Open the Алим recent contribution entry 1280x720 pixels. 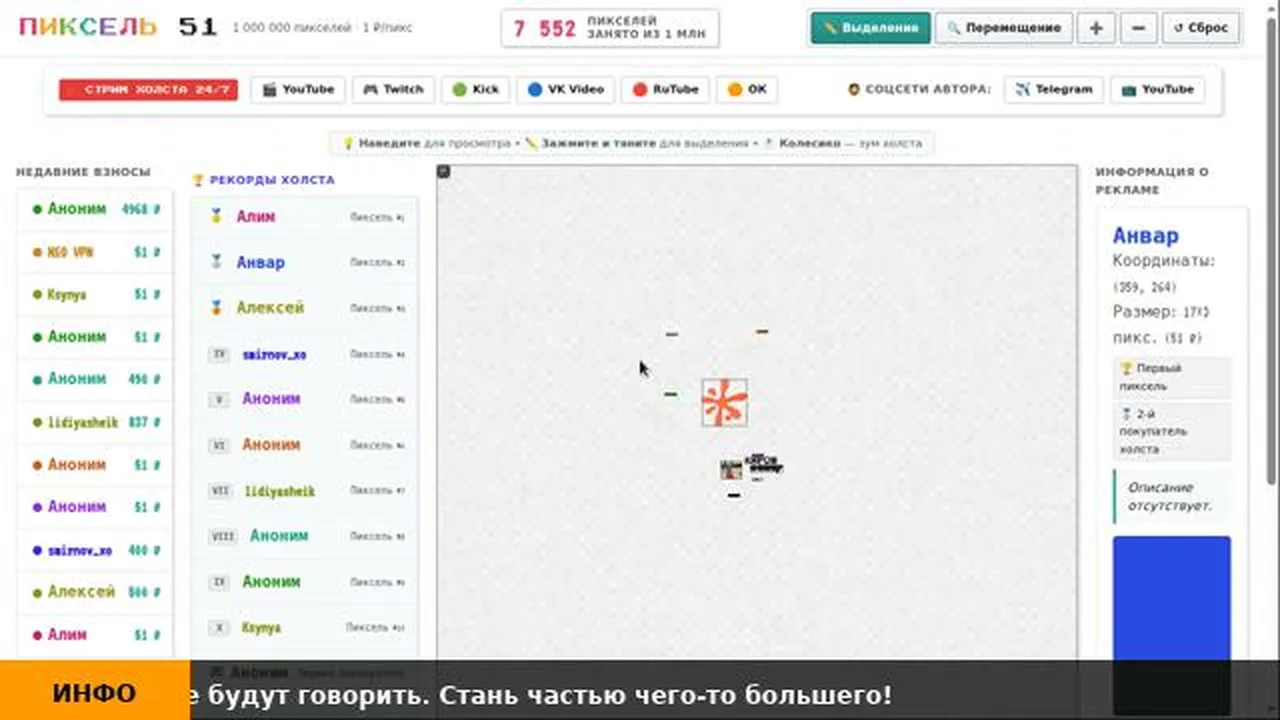click(x=96, y=634)
